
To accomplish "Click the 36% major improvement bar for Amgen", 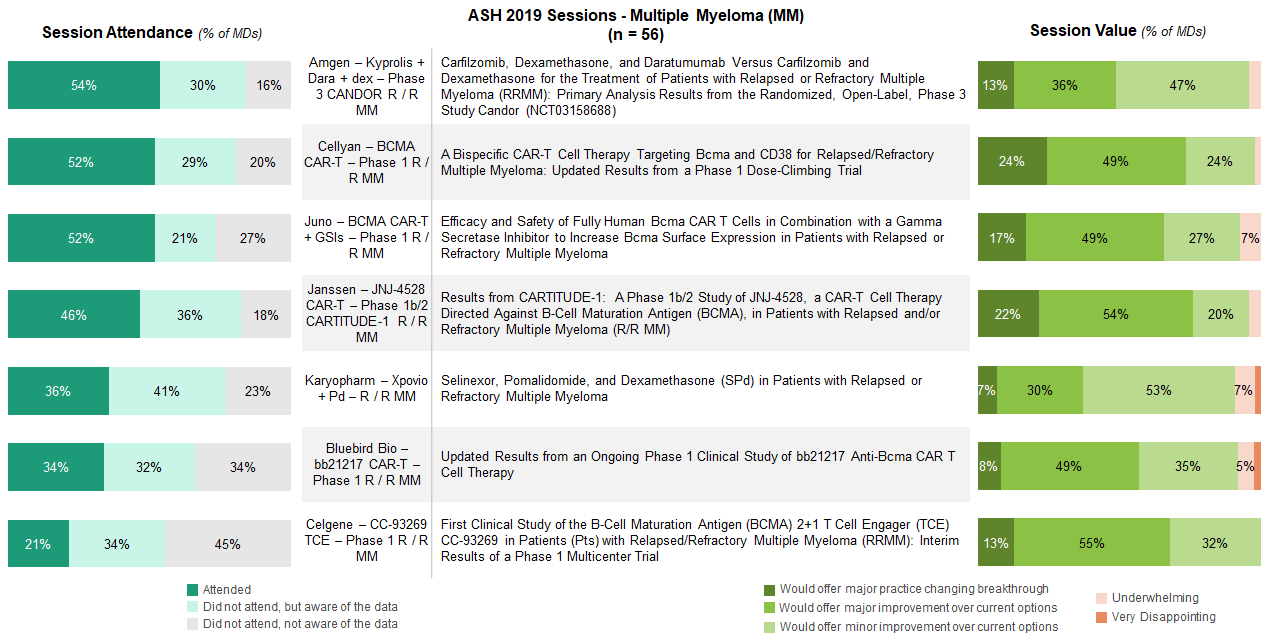I will coord(1065,85).
